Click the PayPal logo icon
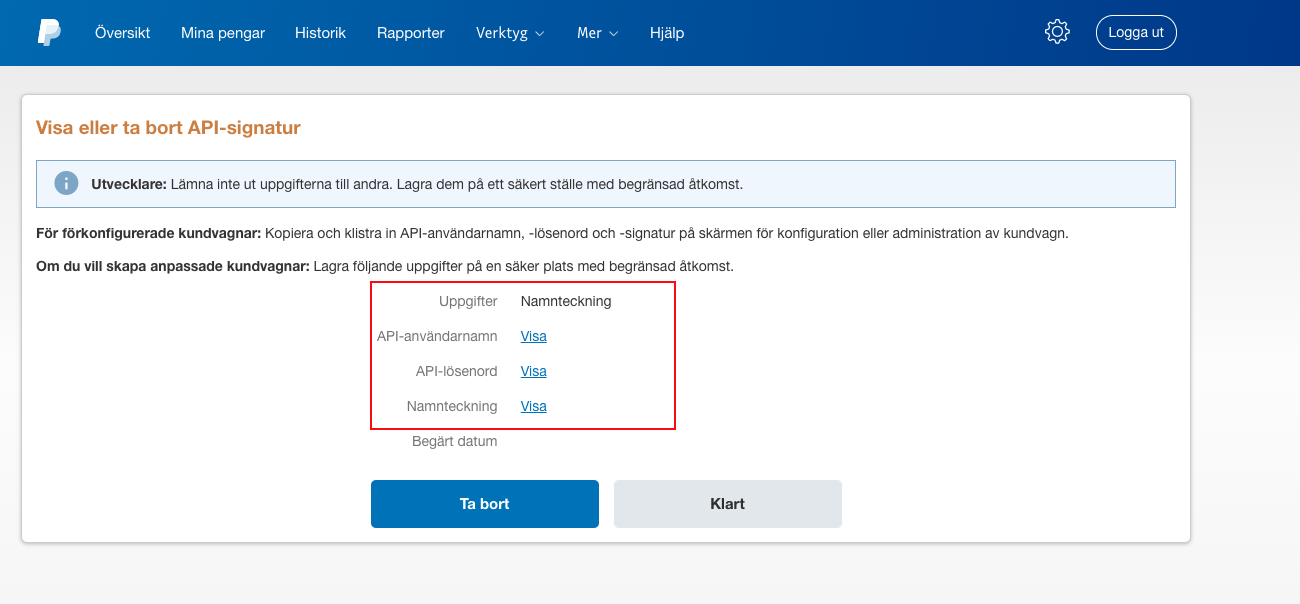The image size is (1300, 604). (49, 32)
